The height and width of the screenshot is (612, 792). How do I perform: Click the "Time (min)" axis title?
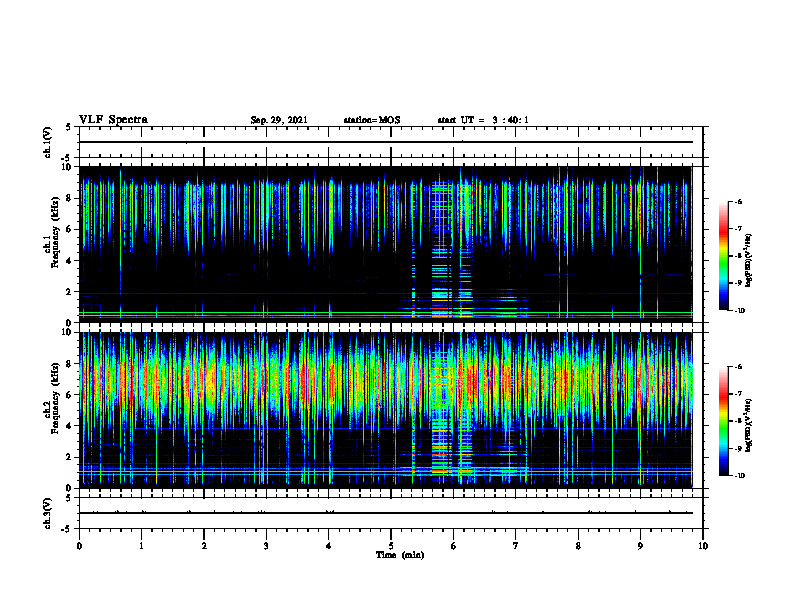tap(400, 555)
